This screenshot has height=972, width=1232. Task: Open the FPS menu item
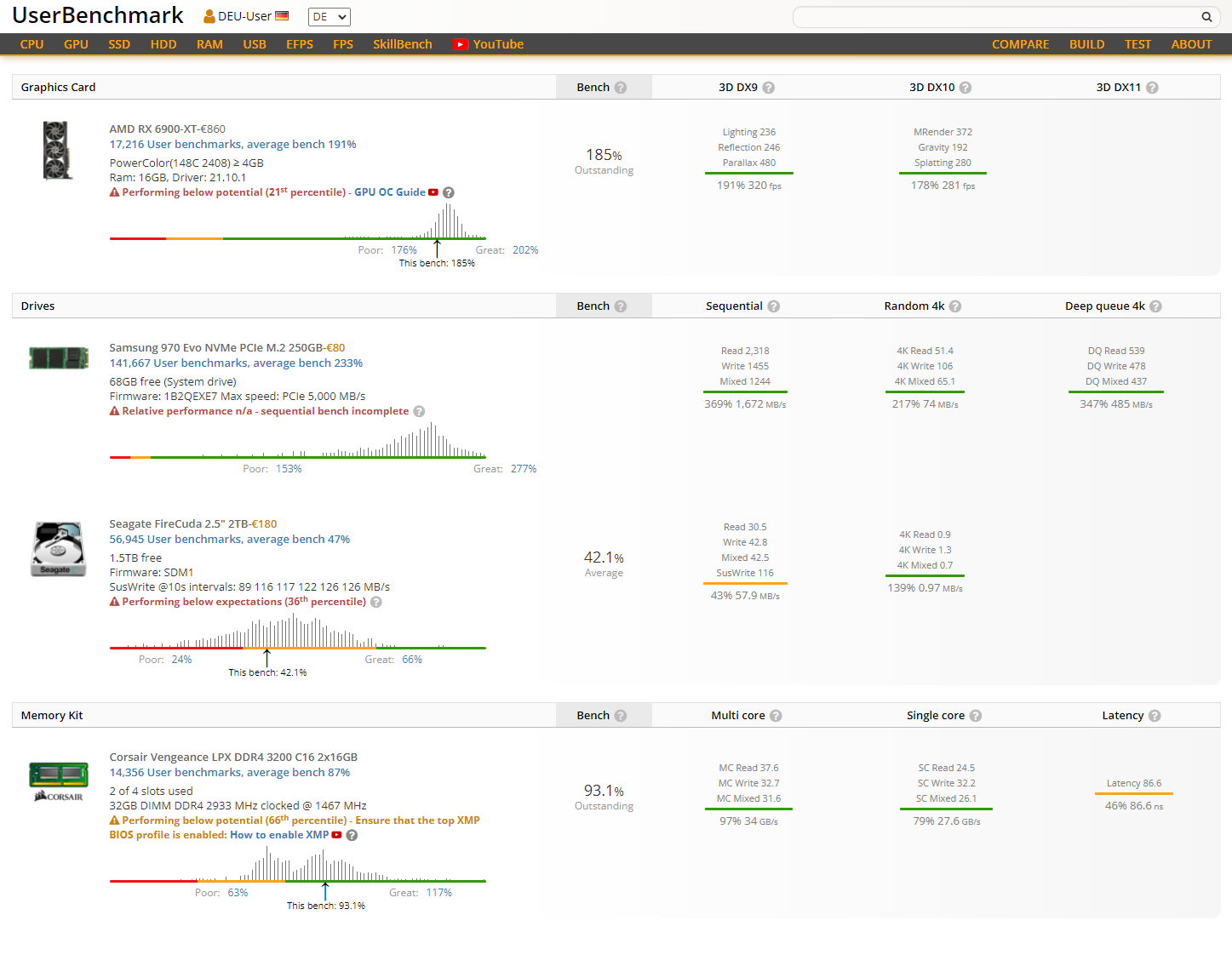[x=343, y=44]
